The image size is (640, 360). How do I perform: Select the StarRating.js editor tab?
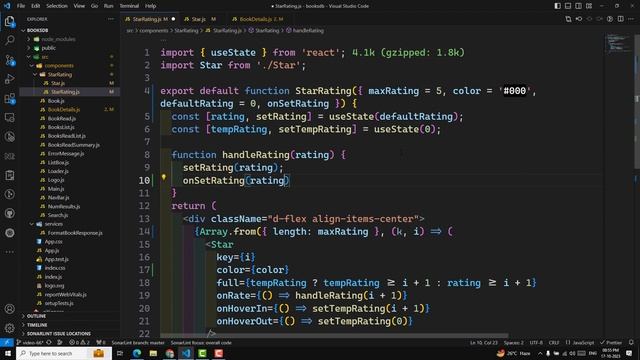[x=149, y=19]
